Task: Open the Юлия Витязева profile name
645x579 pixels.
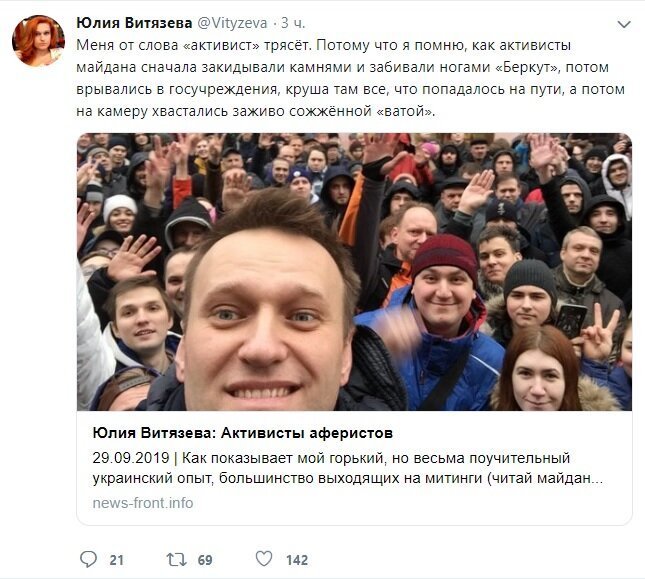Action: point(134,23)
